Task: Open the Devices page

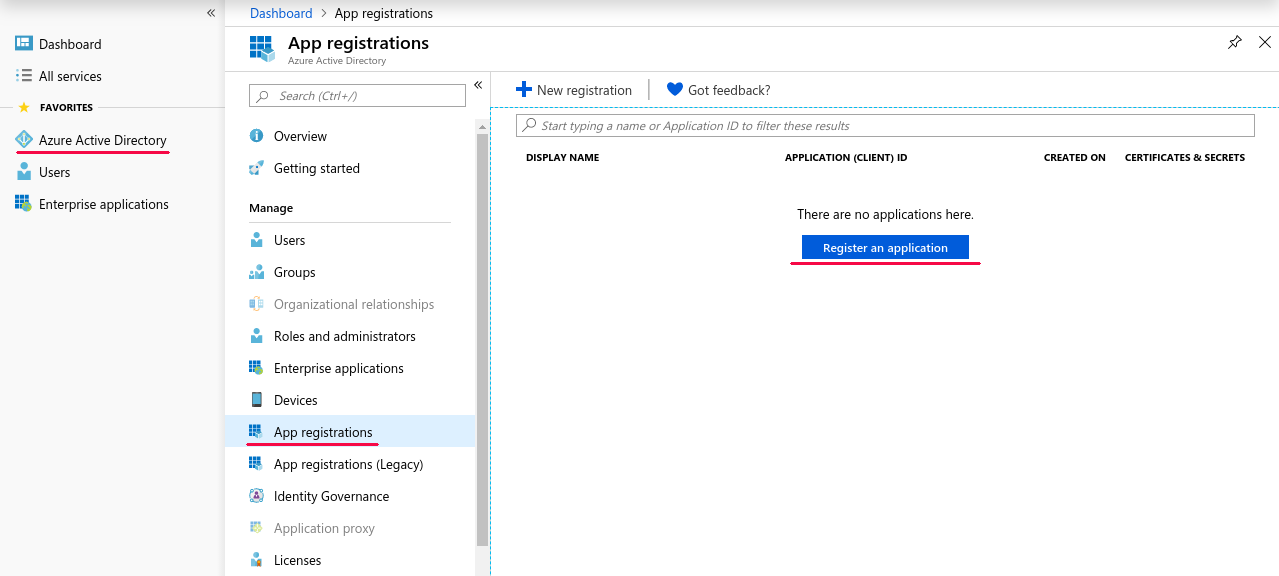Action: 294,400
